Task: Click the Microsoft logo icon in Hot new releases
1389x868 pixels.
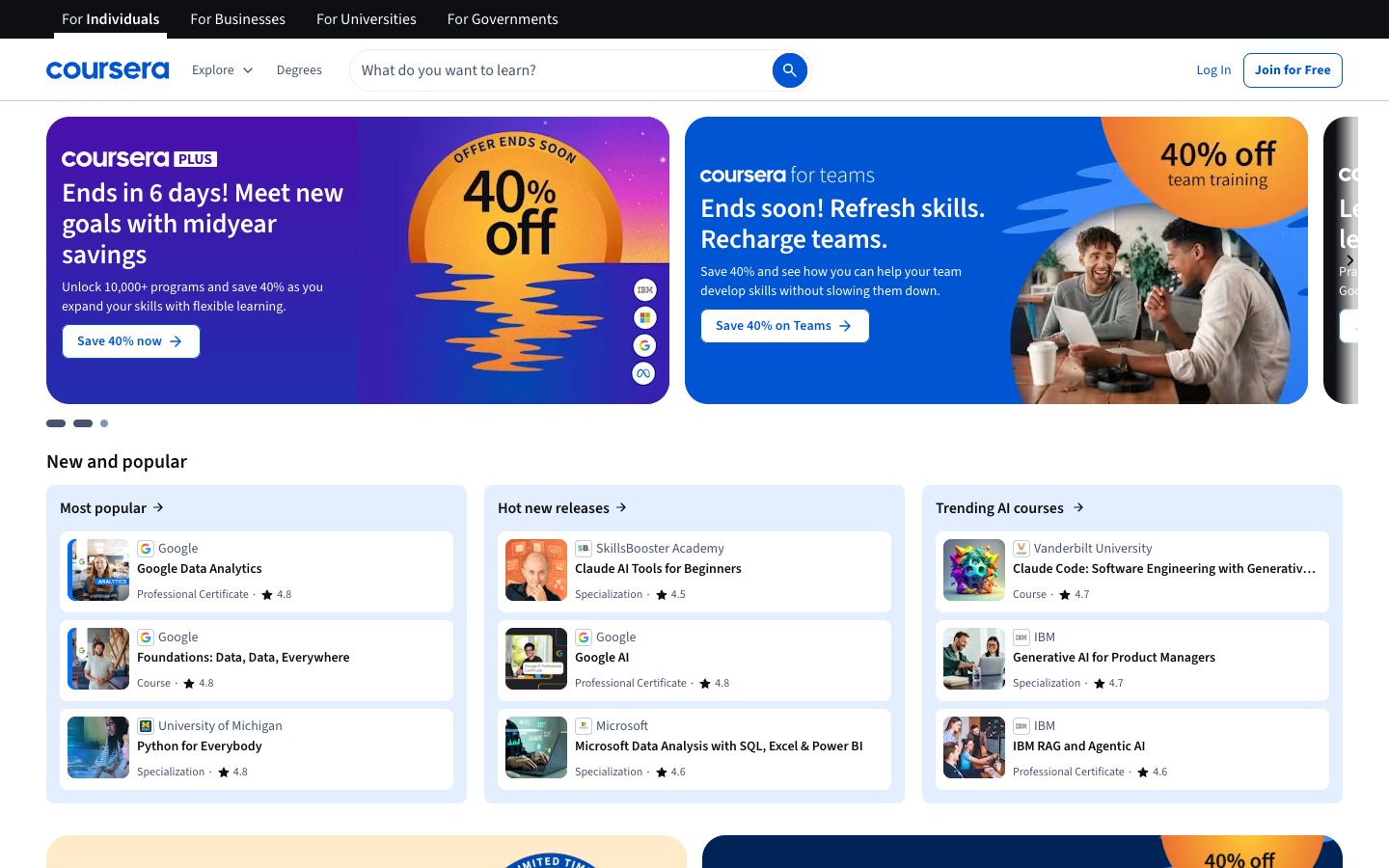Action: (x=584, y=726)
